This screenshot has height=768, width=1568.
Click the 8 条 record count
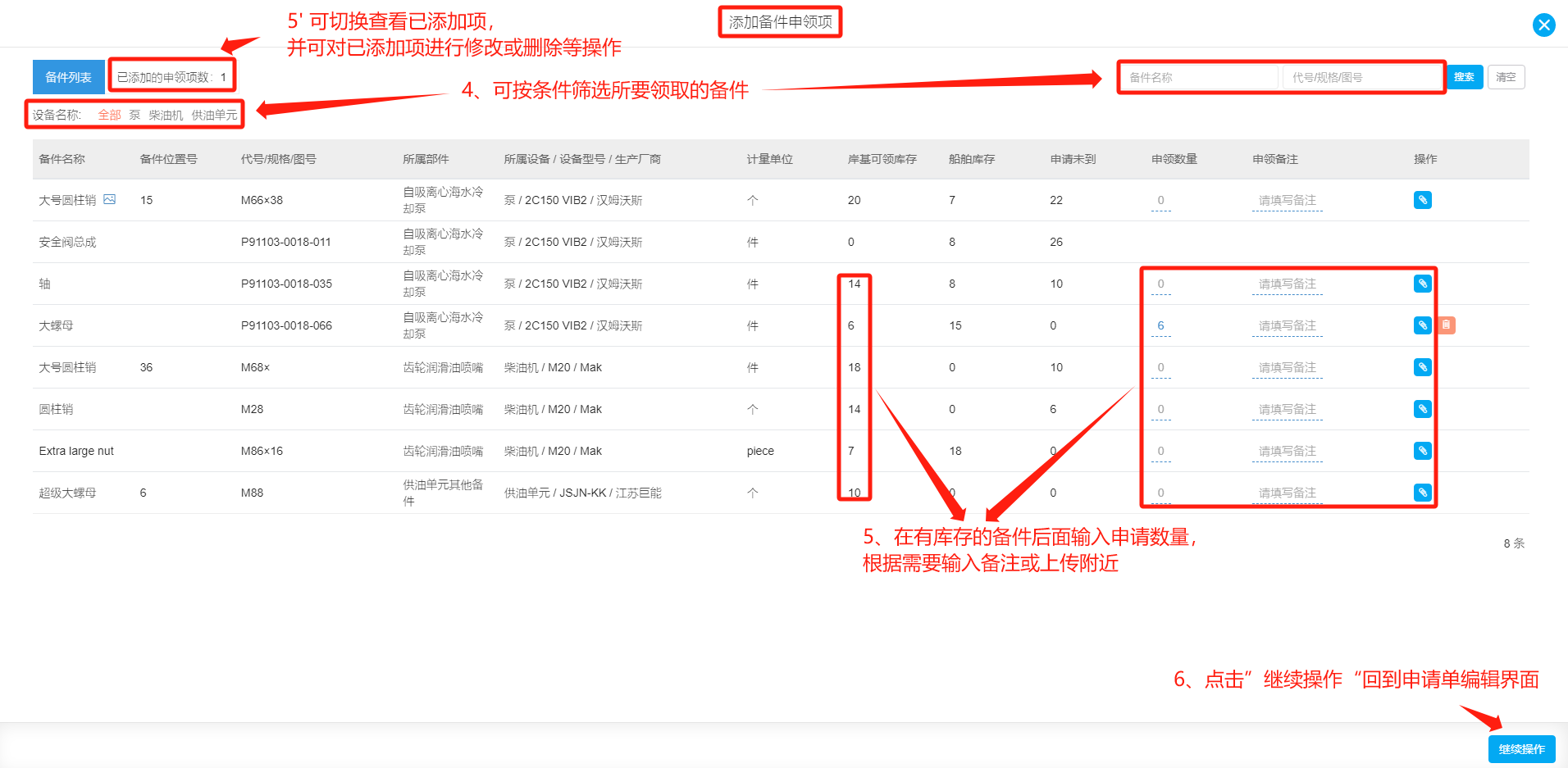tap(1514, 543)
